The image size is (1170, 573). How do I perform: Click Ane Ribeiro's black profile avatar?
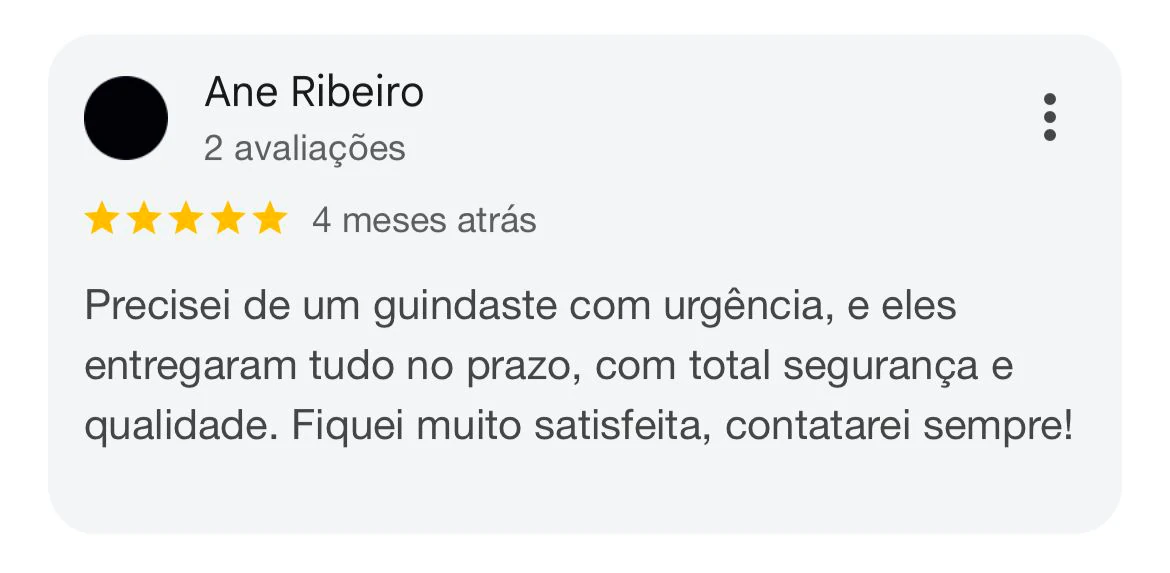pyautogui.click(x=126, y=118)
